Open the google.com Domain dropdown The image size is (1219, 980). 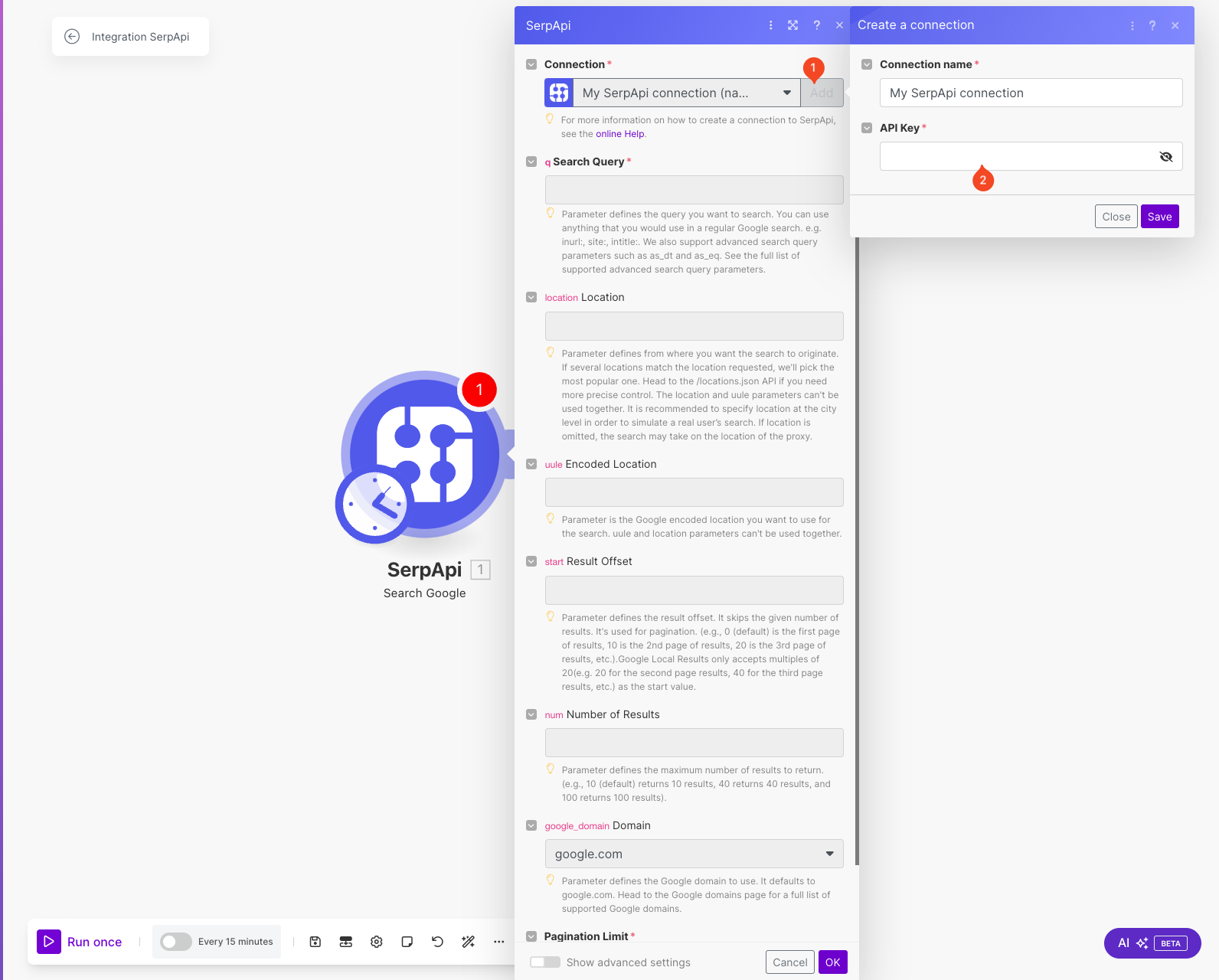tap(694, 854)
